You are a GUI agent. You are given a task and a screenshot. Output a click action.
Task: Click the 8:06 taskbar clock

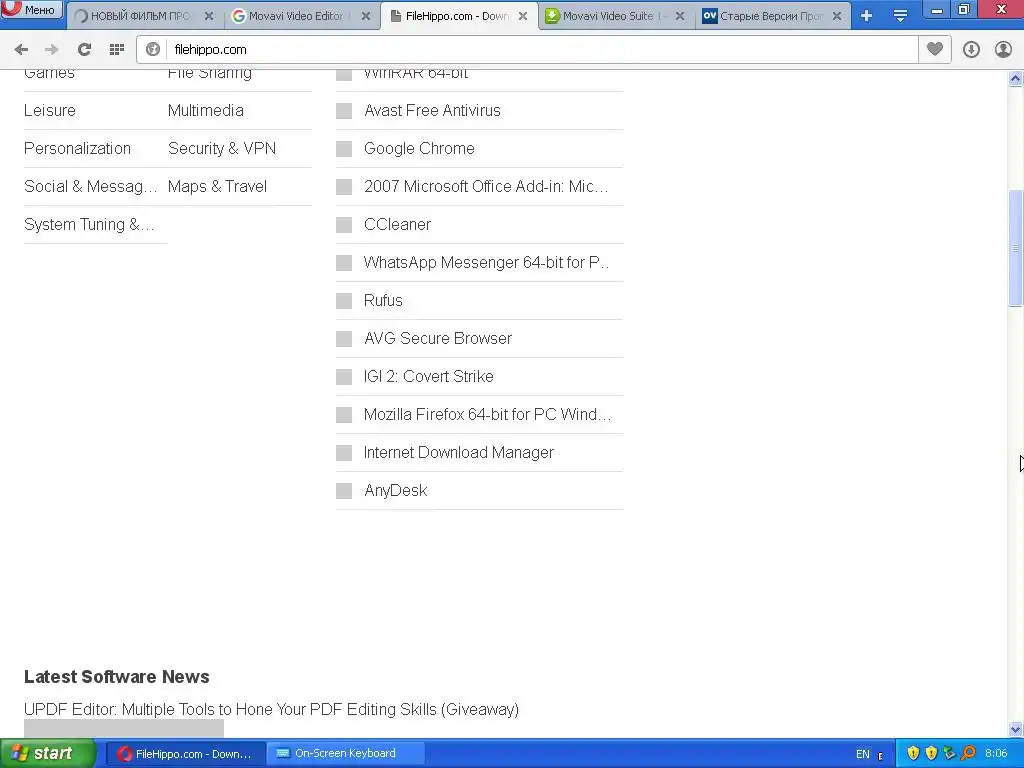pyautogui.click(x=996, y=754)
